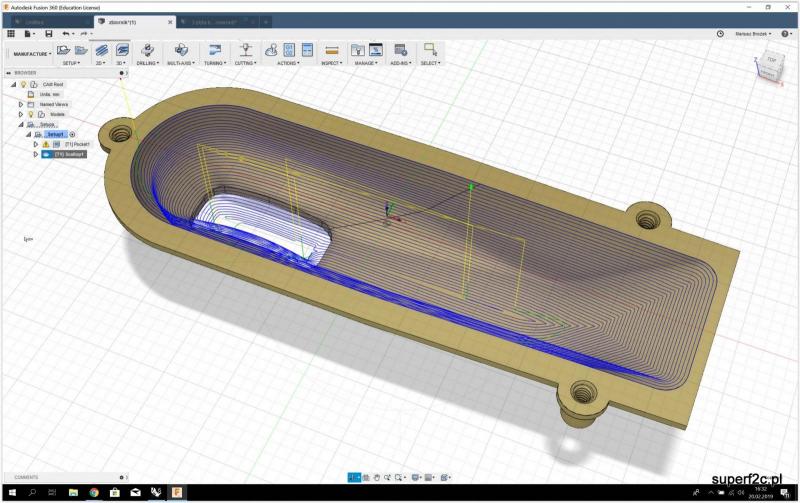This screenshot has height=503, width=800.
Task: Expand the [T1] Pocket1 operation node
Action: coord(35,144)
